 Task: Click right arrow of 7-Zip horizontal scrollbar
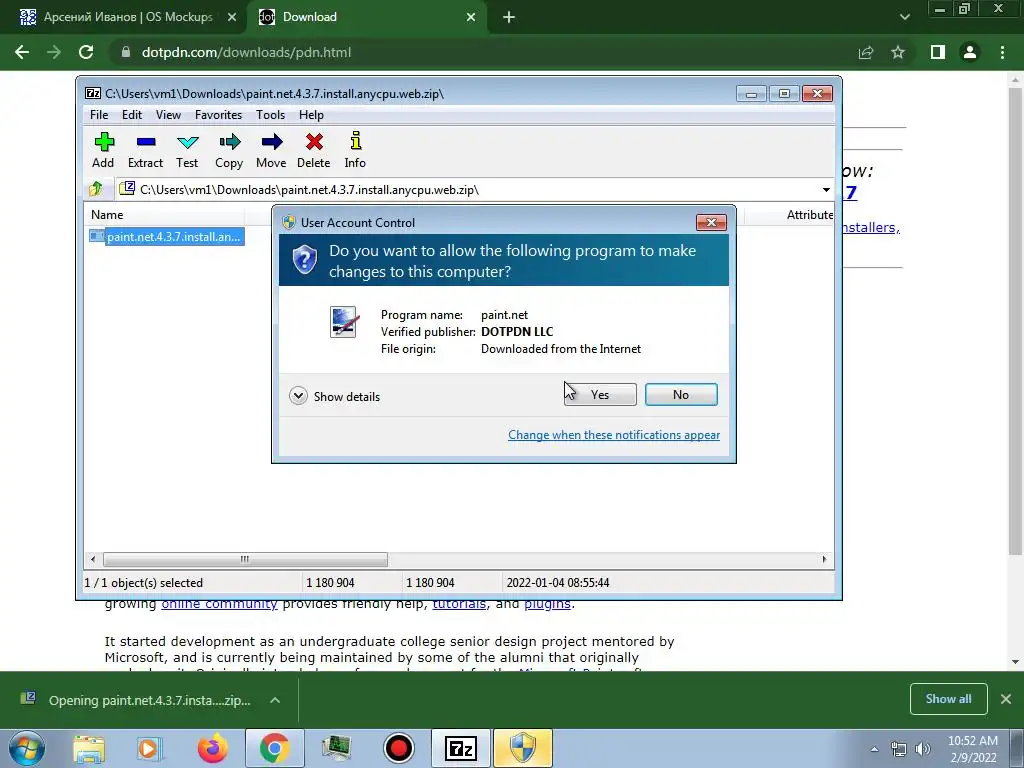(824, 559)
